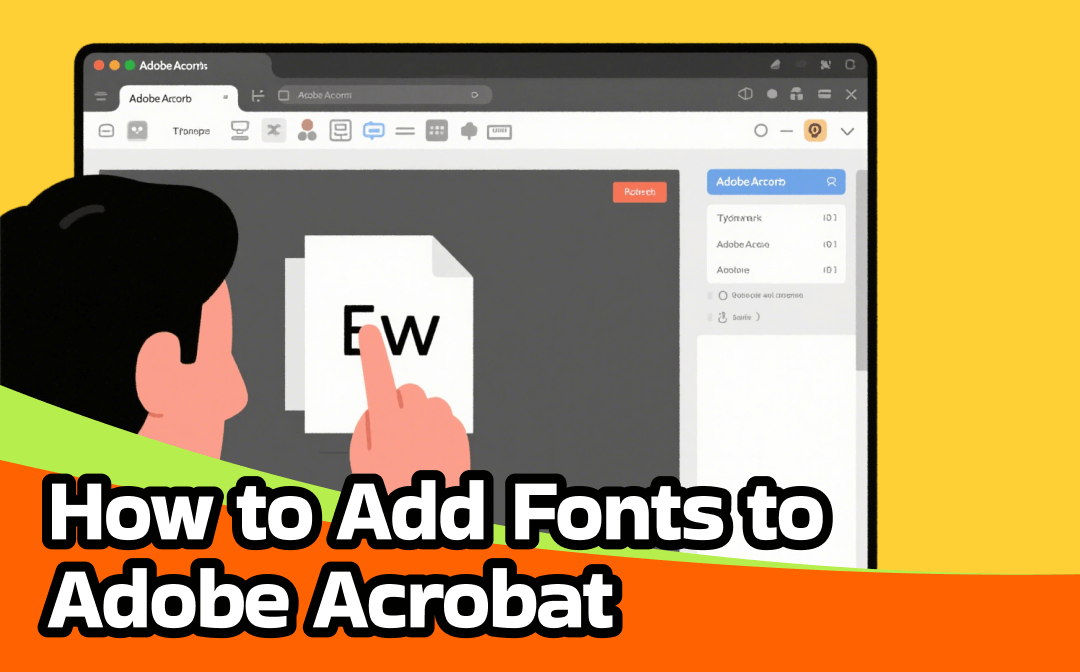This screenshot has height=672, width=1080.
Task: Click the rounded square icon at title bar end
Action: [x=851, y=65]
